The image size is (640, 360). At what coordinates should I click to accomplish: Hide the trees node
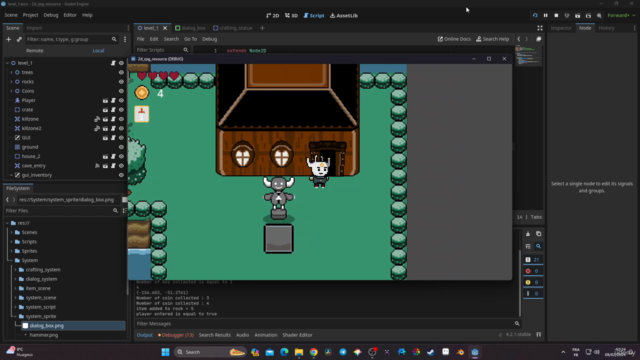pyautogui.click(x=121, y=72)
